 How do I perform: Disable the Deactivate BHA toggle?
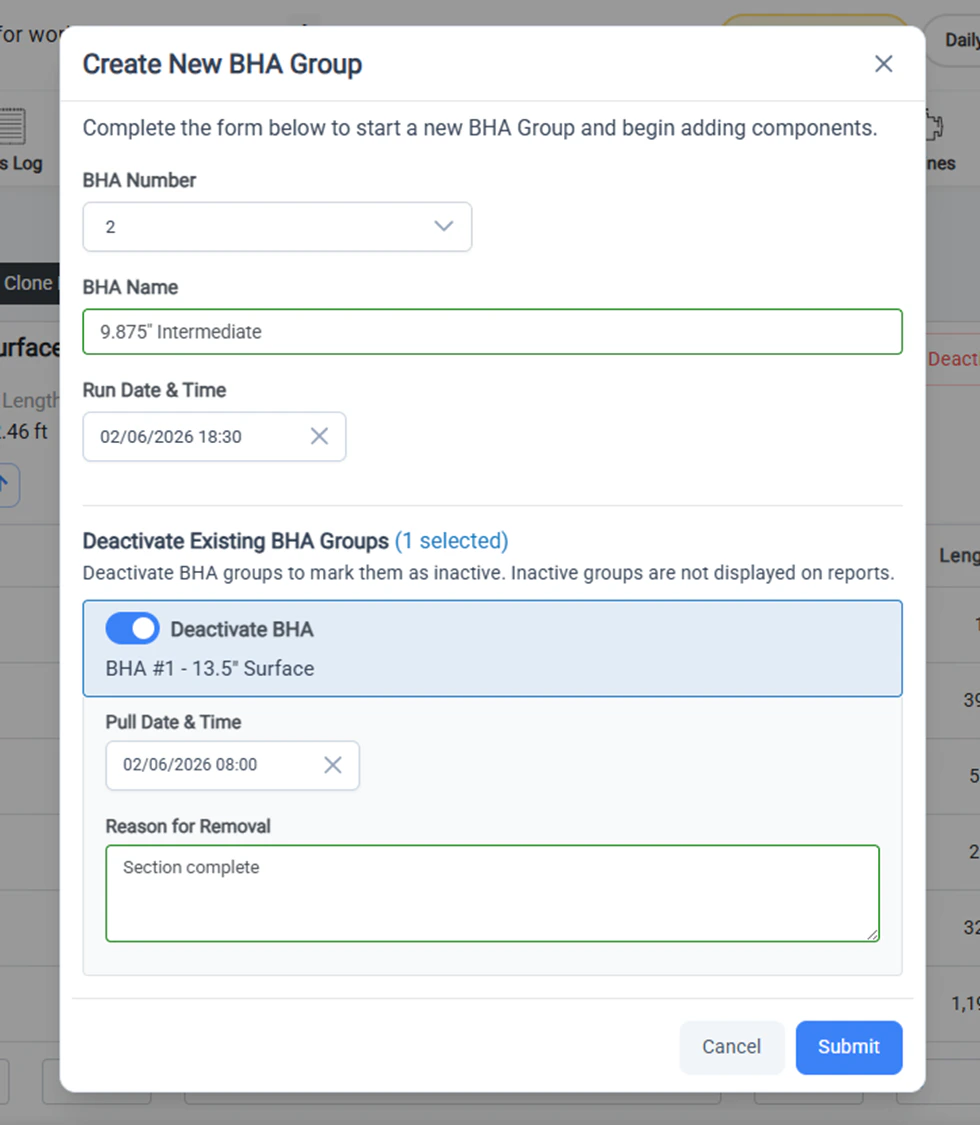coord(132,628)
